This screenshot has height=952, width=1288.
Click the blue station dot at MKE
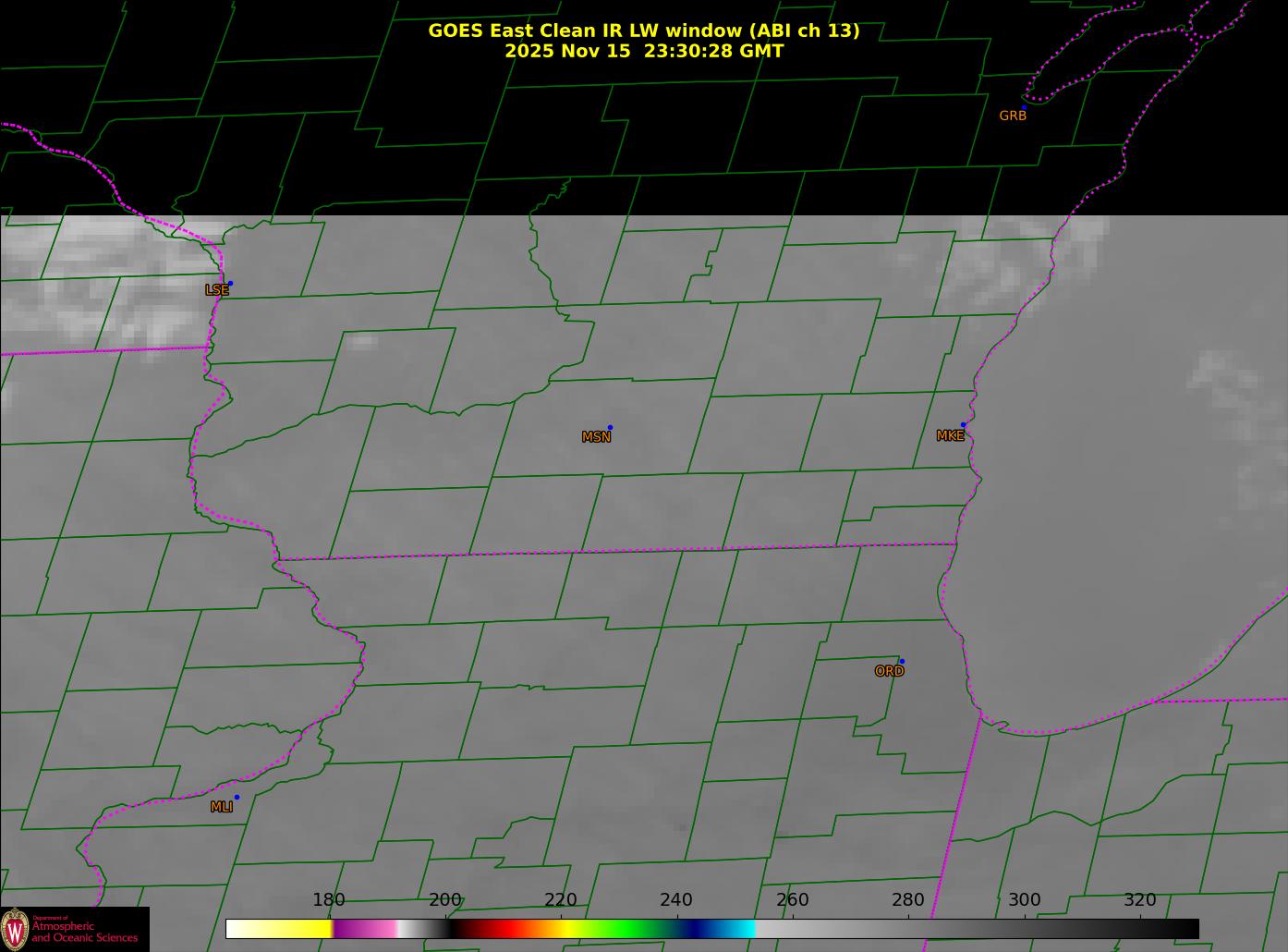click(x=963, y=425)
